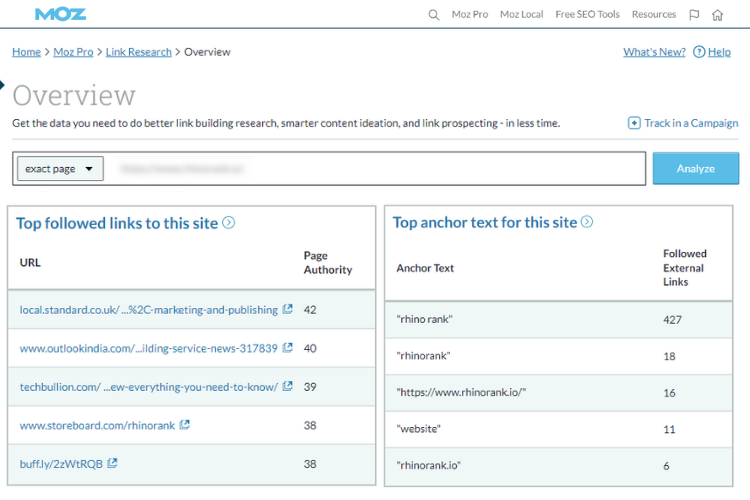Viewport: 750px width, 500px height.
Task: Click Page Authority column header
Action: (328, 263)
